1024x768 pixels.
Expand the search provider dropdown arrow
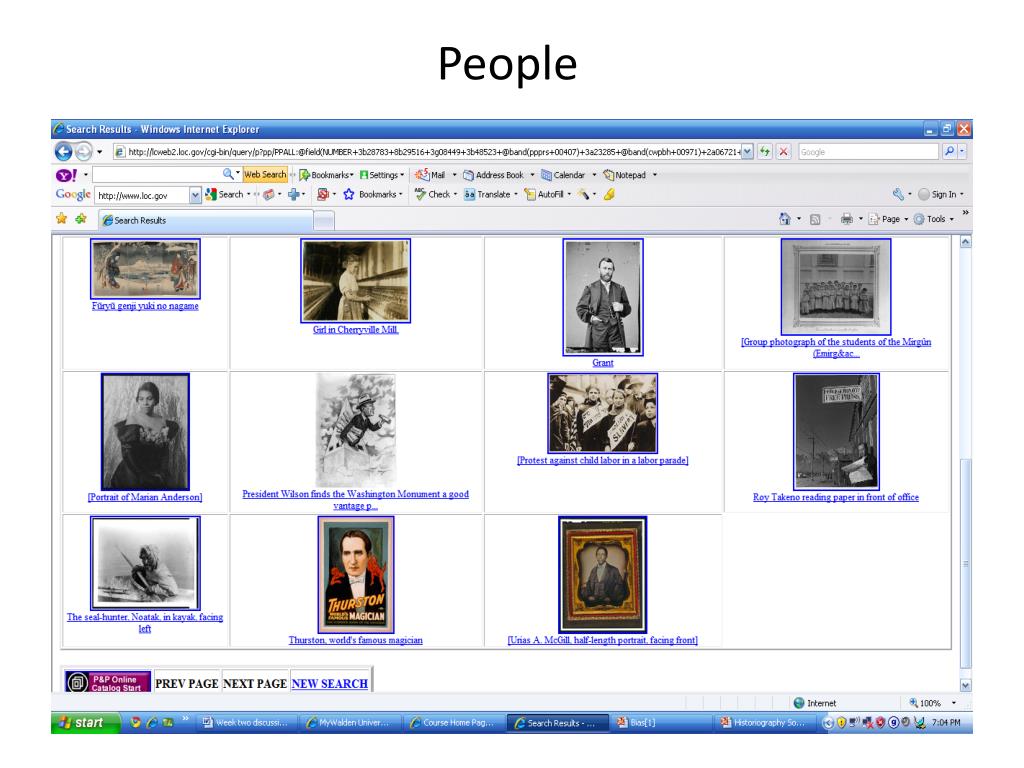coord(963,152)
